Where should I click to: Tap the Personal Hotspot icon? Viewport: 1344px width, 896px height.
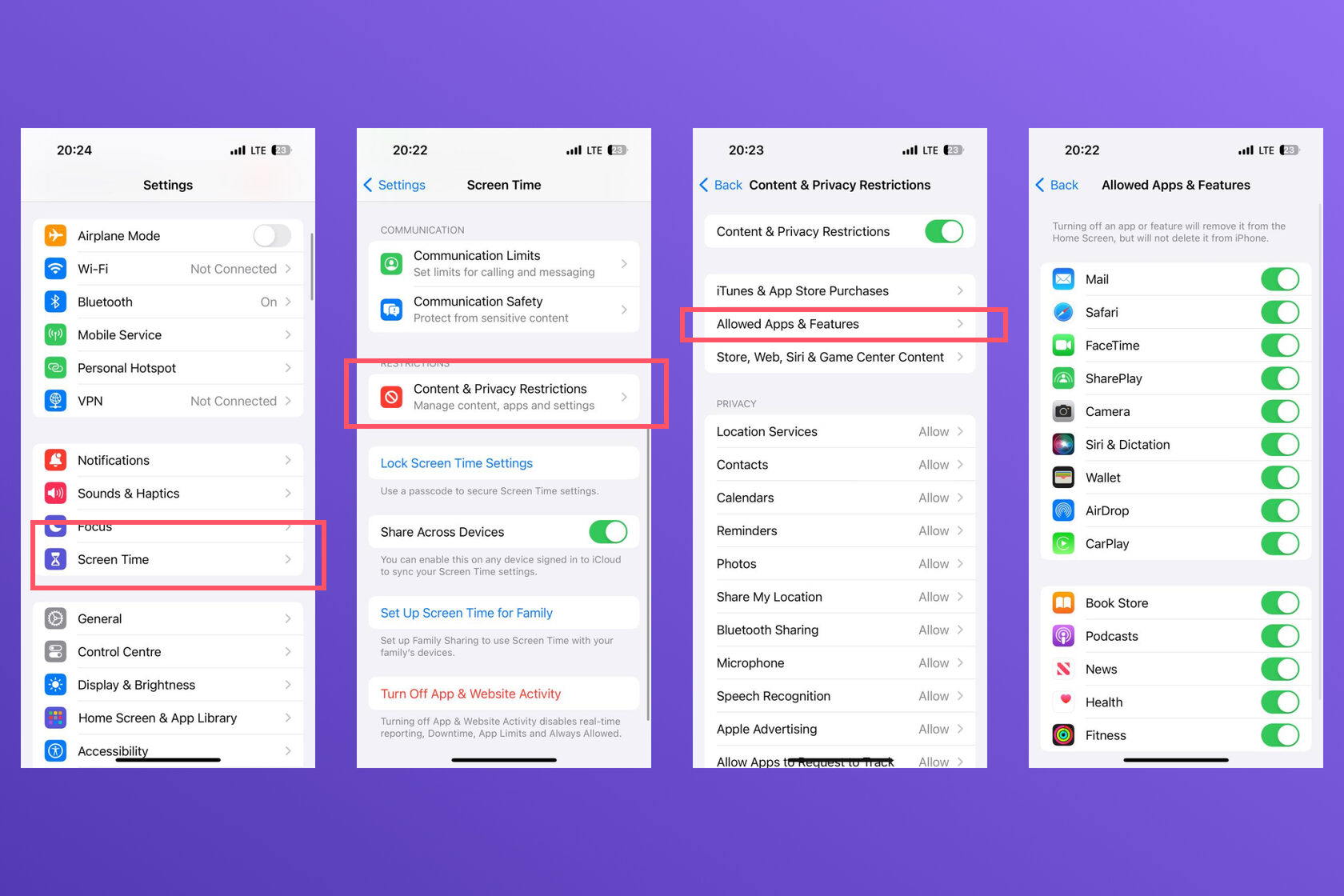pyautogui.click(x=55, y=368)
